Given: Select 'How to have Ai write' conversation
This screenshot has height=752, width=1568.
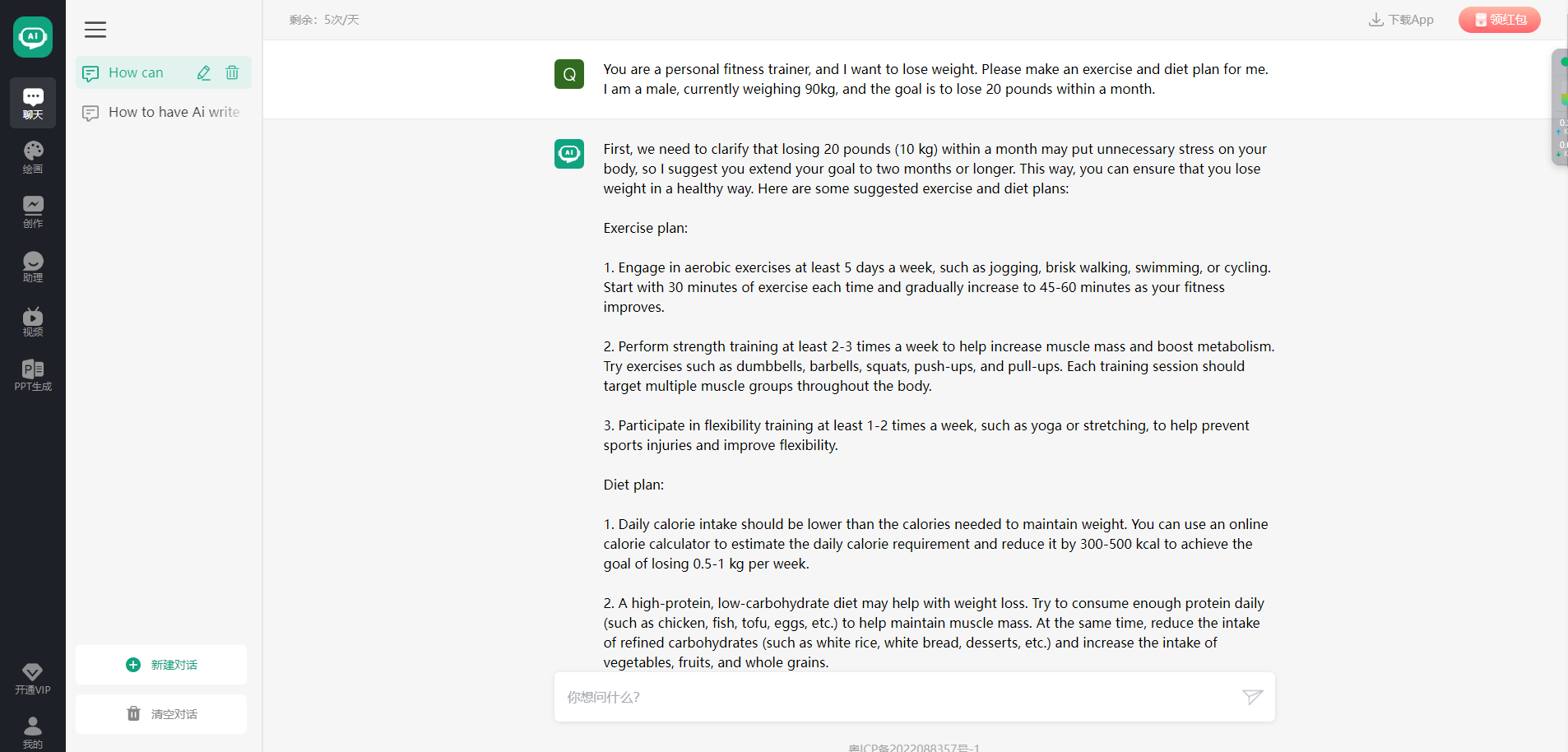Looking at the screenshot, I should (x=164, y=112).
